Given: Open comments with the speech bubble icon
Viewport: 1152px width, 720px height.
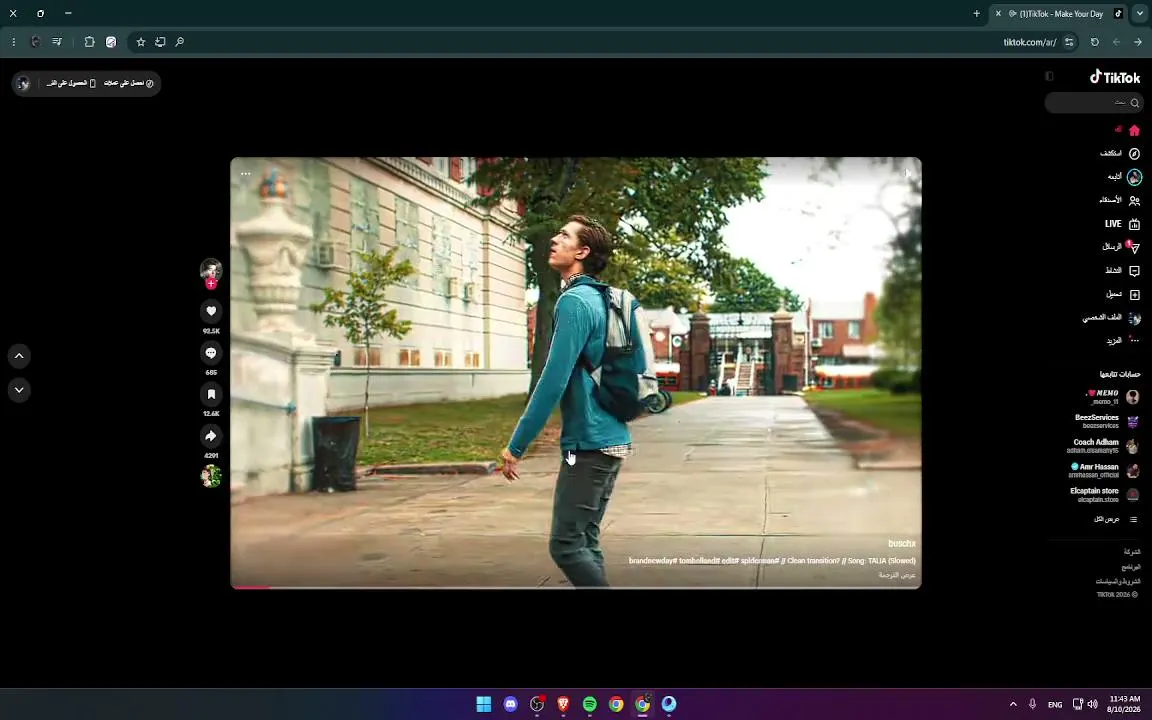Looking at the screenshot, I should click(x=211, y=353).
